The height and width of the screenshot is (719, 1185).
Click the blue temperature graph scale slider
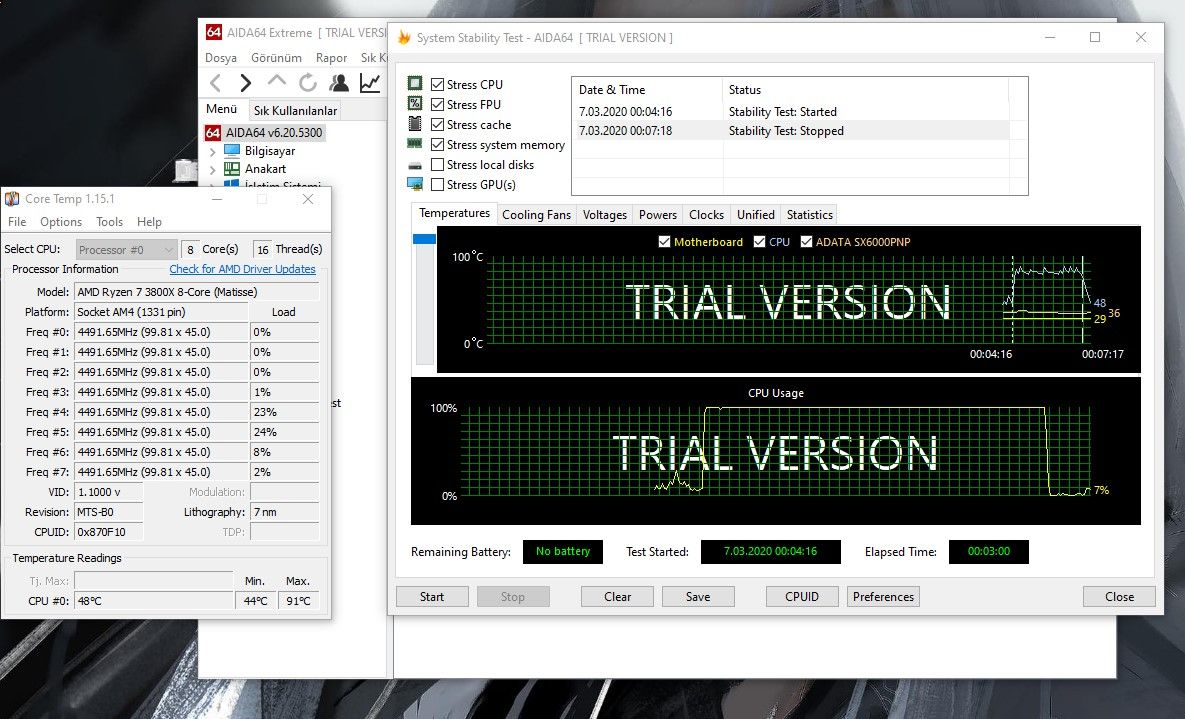click(424, 239)
